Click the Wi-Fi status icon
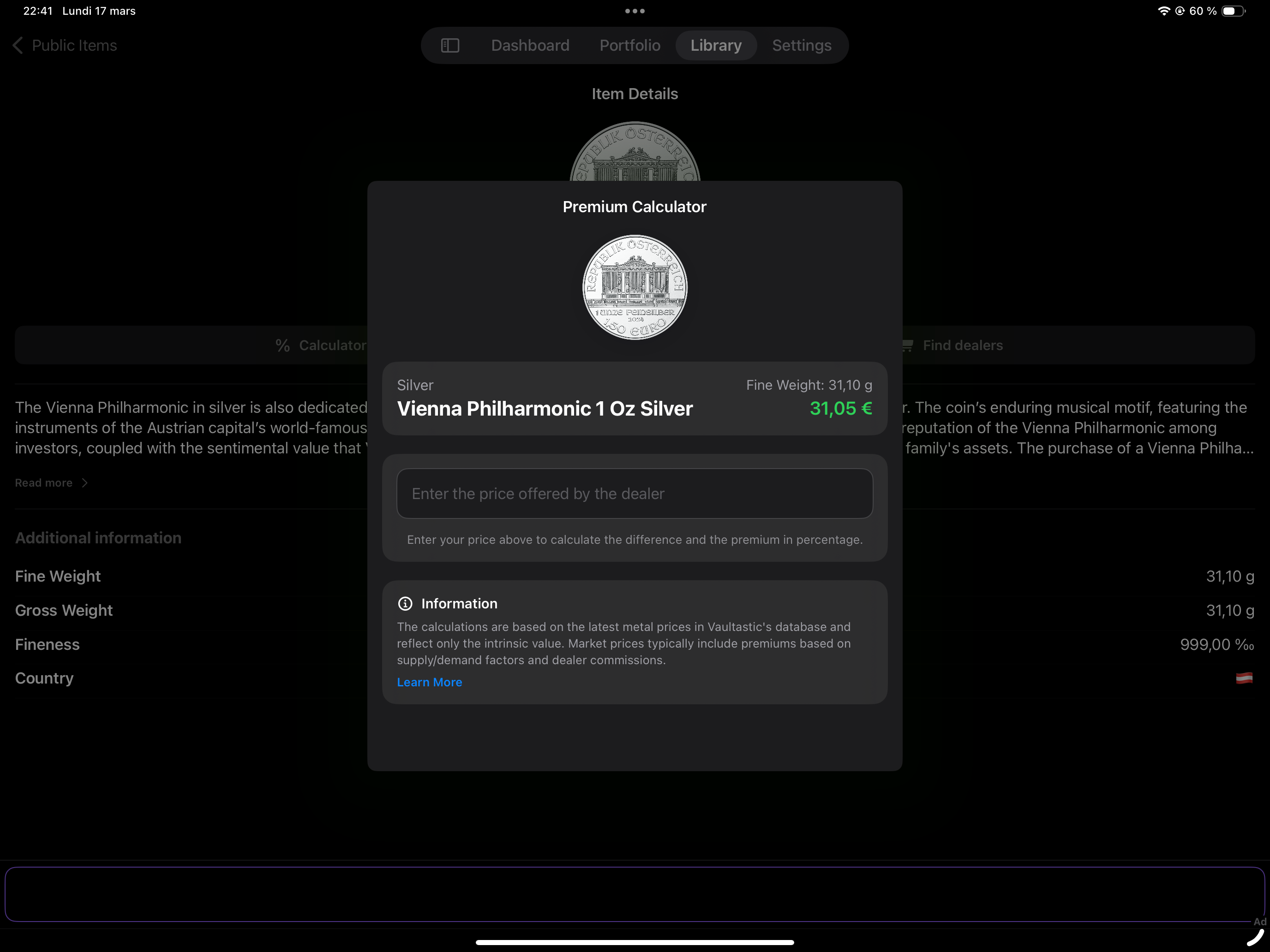This screenshot has width=1270, height=952. pos(1164,11)
